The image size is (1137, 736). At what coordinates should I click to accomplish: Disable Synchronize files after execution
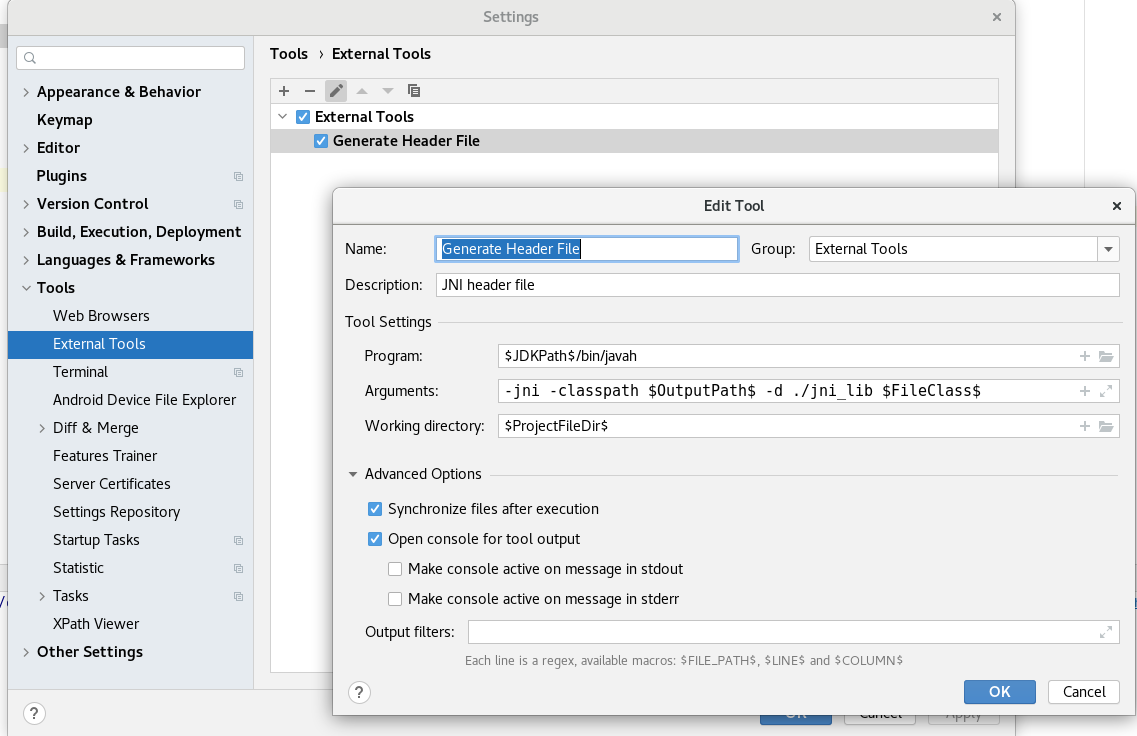(x=375, y=509)
